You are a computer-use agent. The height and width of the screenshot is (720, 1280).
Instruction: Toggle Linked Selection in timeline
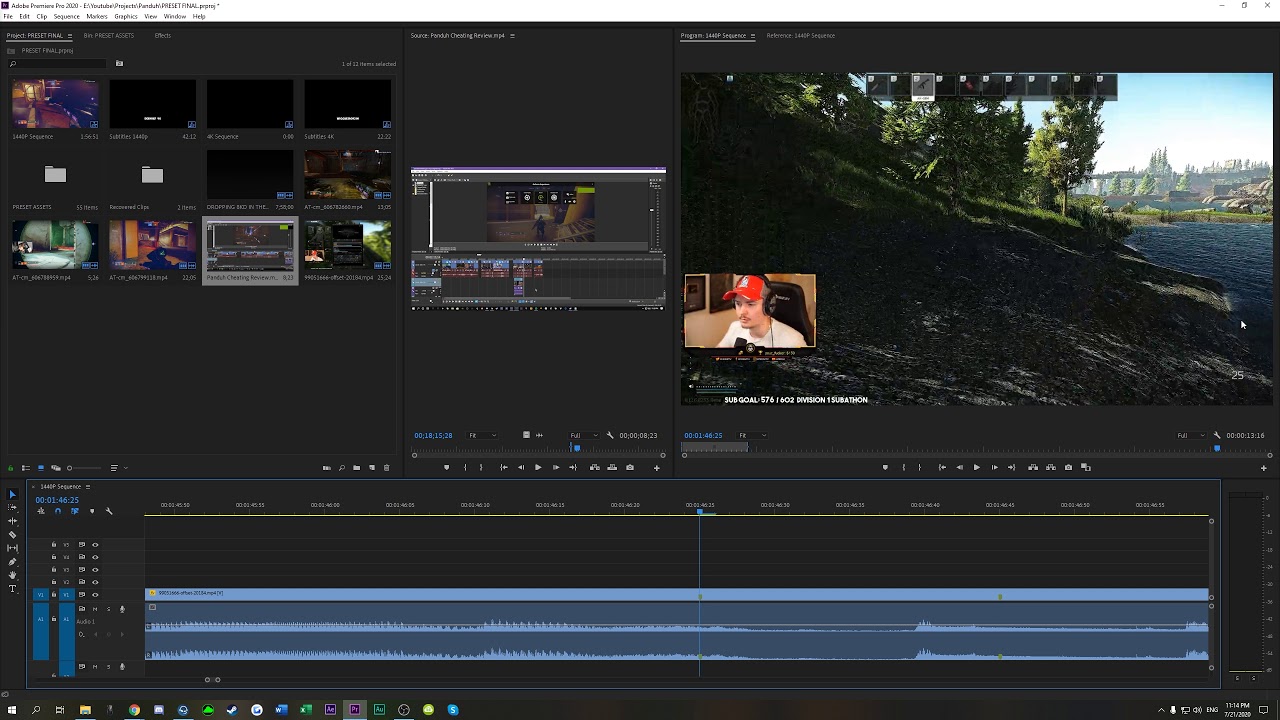pyautogui.click(x=75, y=511)
